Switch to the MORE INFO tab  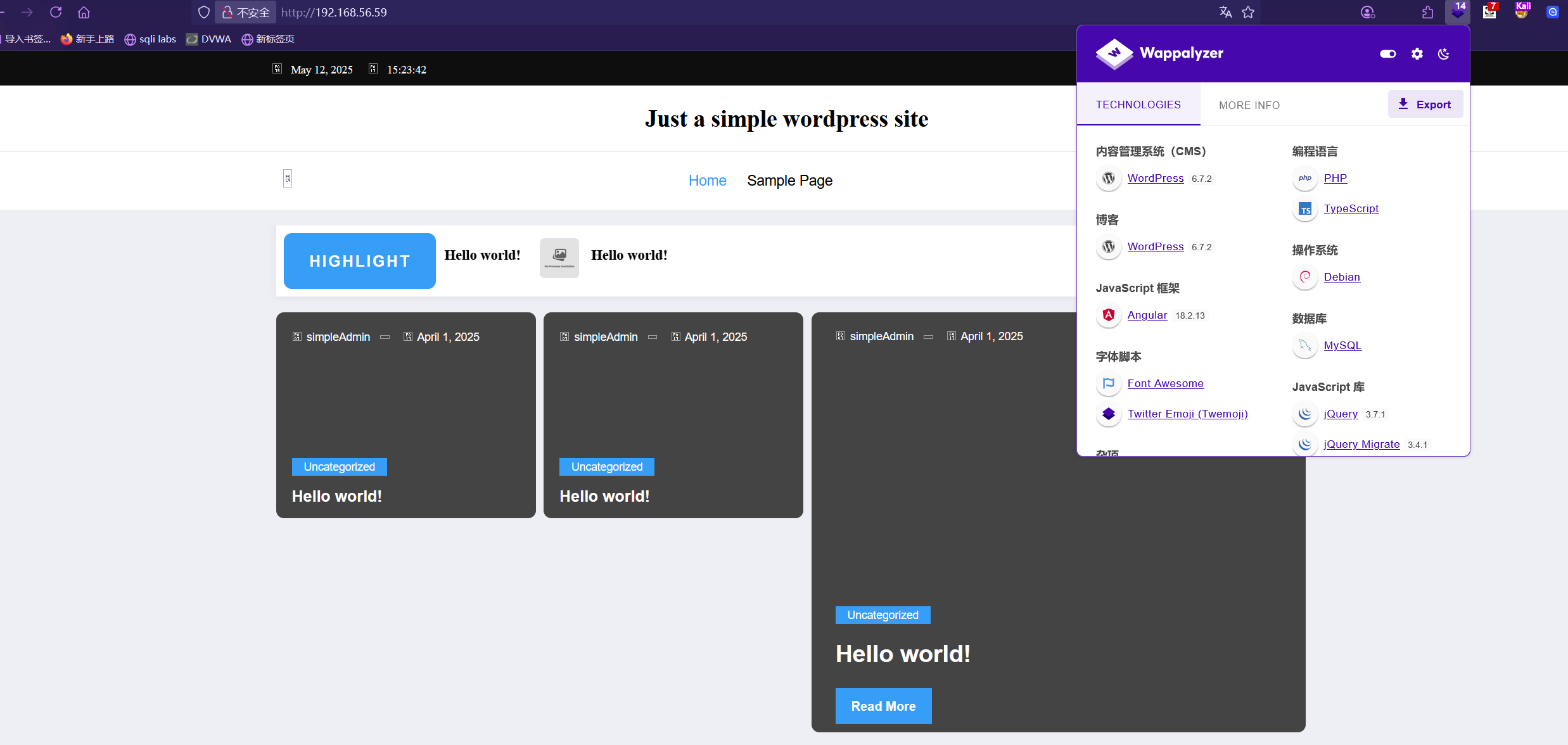point(1249,105)
